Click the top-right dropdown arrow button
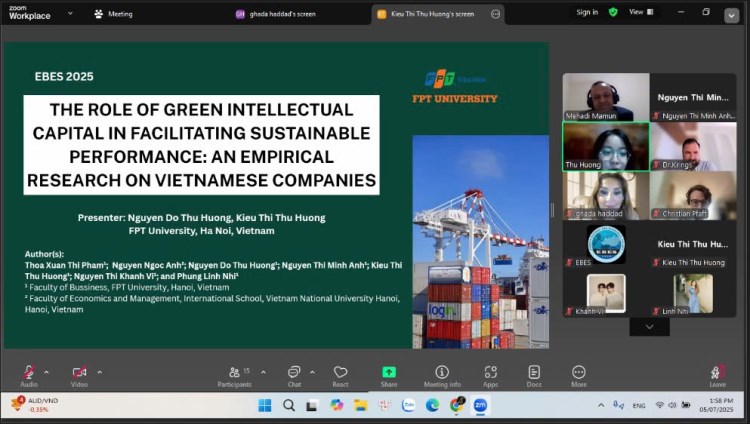 tap(731, 16)
